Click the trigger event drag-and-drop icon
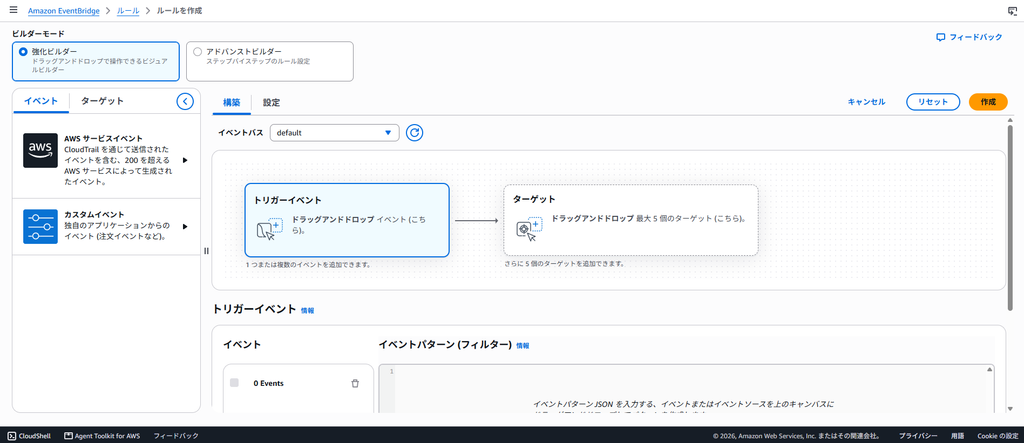 [x=268, y=230]
